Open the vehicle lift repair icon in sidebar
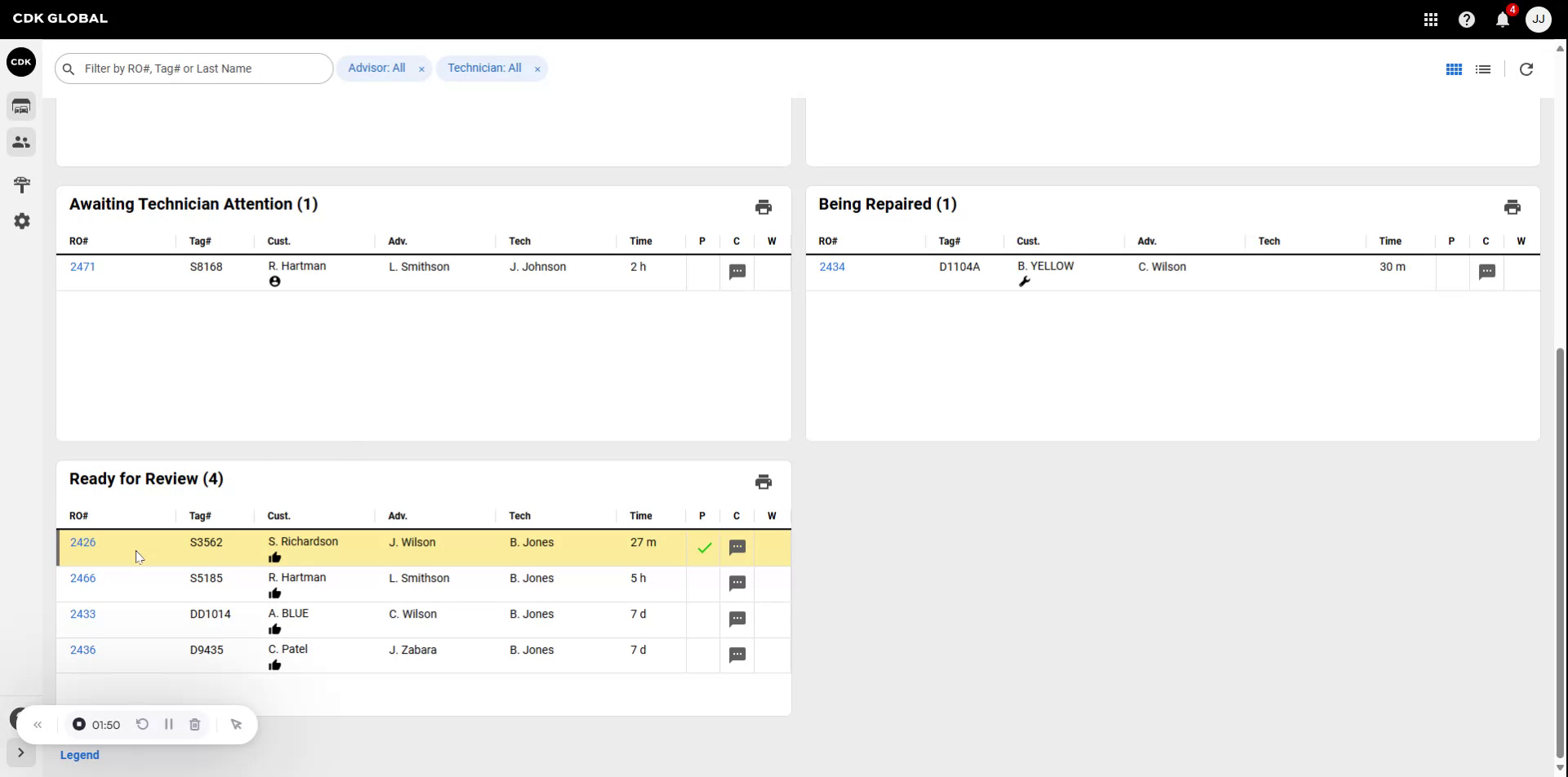1568x777 pixels. tap(22, 184)
